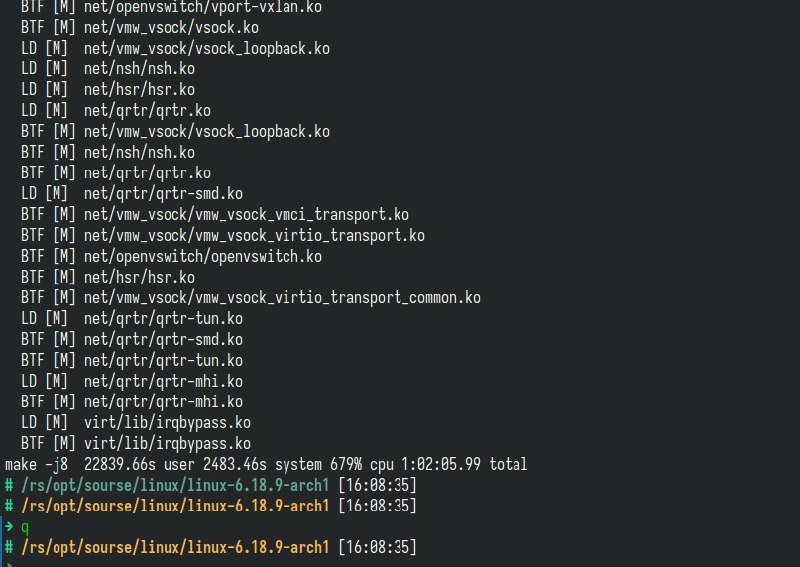
Task: Select the 'BTF [M] net/vmw_vsock/vsock.ko' line
Action: click(x=139, y=28)
